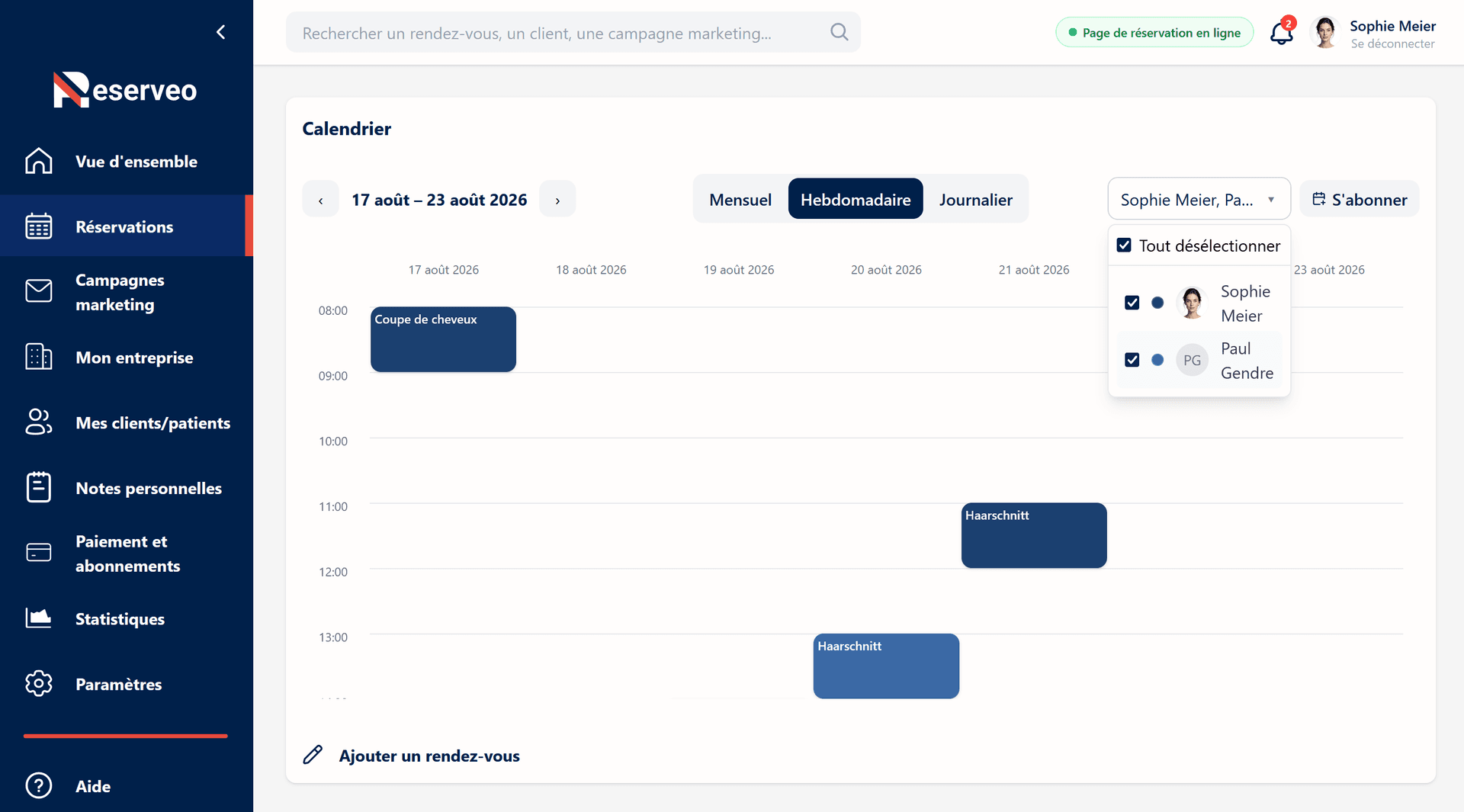The image size is (1464, 812).
Task: Uncheck Sophie Meier in staff list
Action: (x=1132, y=303)
